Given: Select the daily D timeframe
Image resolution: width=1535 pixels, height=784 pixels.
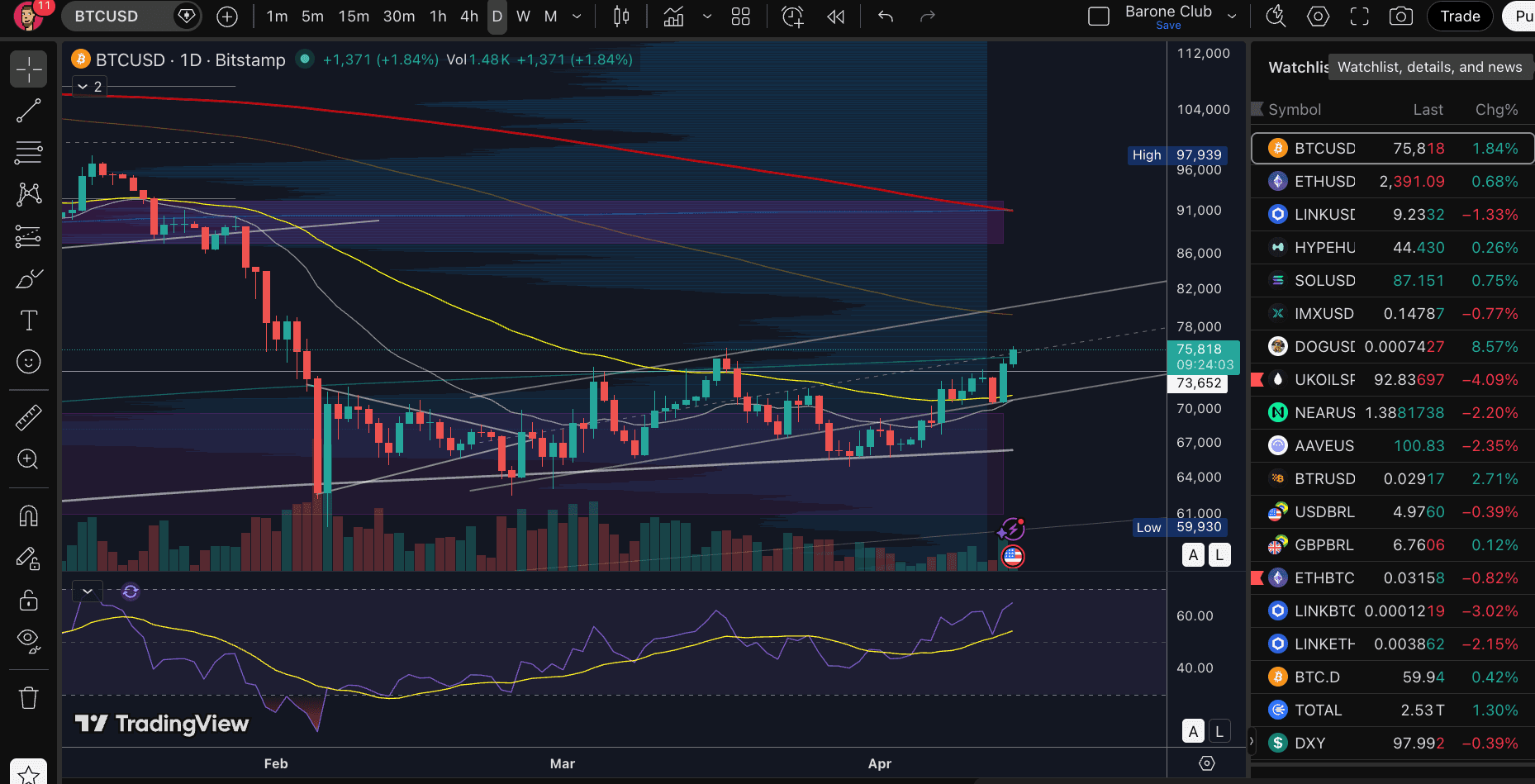Looking at the screenshot, I should [x=497, y=17].
